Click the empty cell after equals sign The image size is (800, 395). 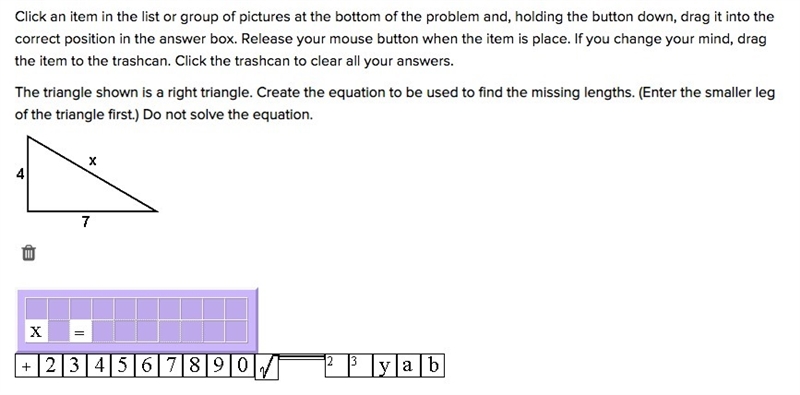pos(103,332)
